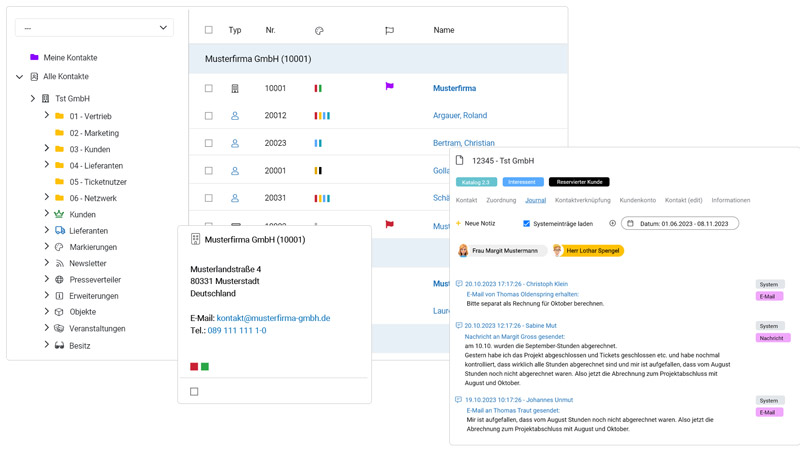Click the Objekte cube icon
Viewport: 800px width, 453px height.
pos(59,312)
